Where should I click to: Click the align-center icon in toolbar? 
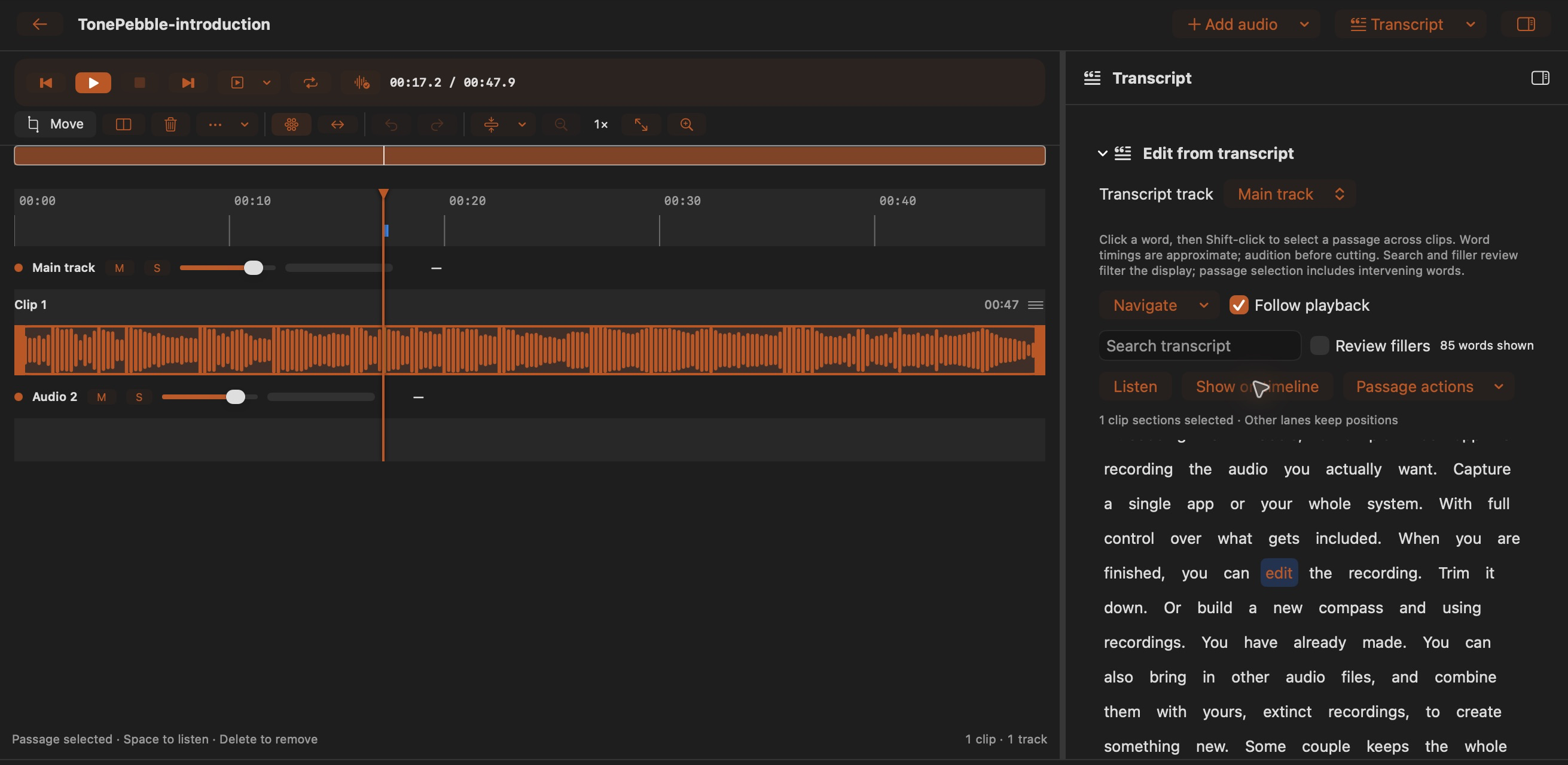coord(491,125)
